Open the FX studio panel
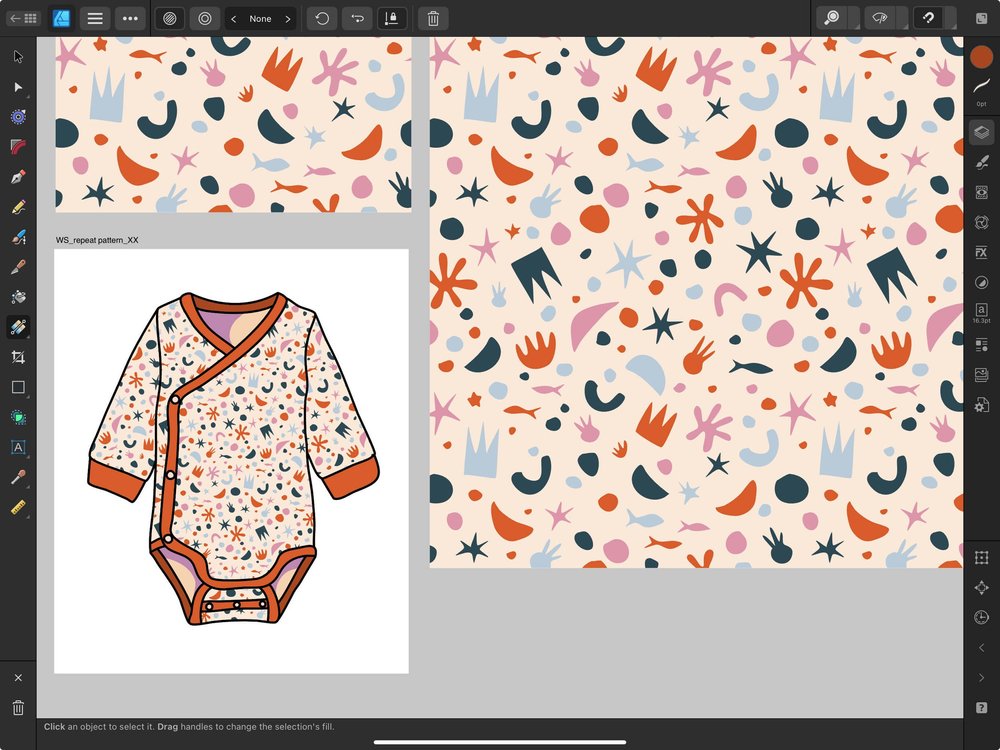 point(981,252)
